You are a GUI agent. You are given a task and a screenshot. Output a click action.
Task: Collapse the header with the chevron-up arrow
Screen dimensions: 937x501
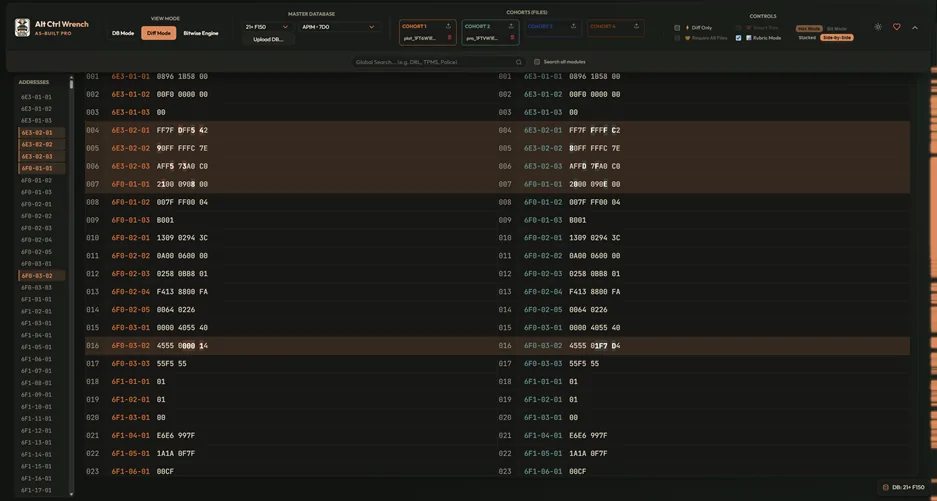pos(915,28)
